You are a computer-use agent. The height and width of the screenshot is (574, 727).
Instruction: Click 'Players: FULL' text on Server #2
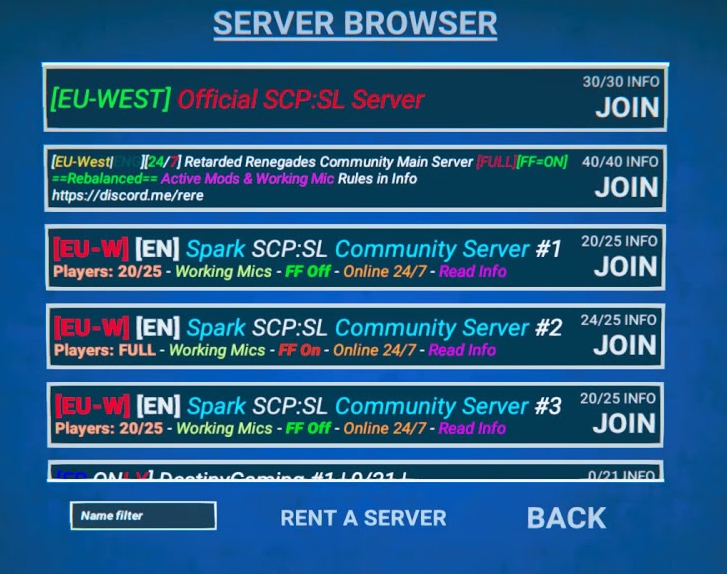coord(105,350)
